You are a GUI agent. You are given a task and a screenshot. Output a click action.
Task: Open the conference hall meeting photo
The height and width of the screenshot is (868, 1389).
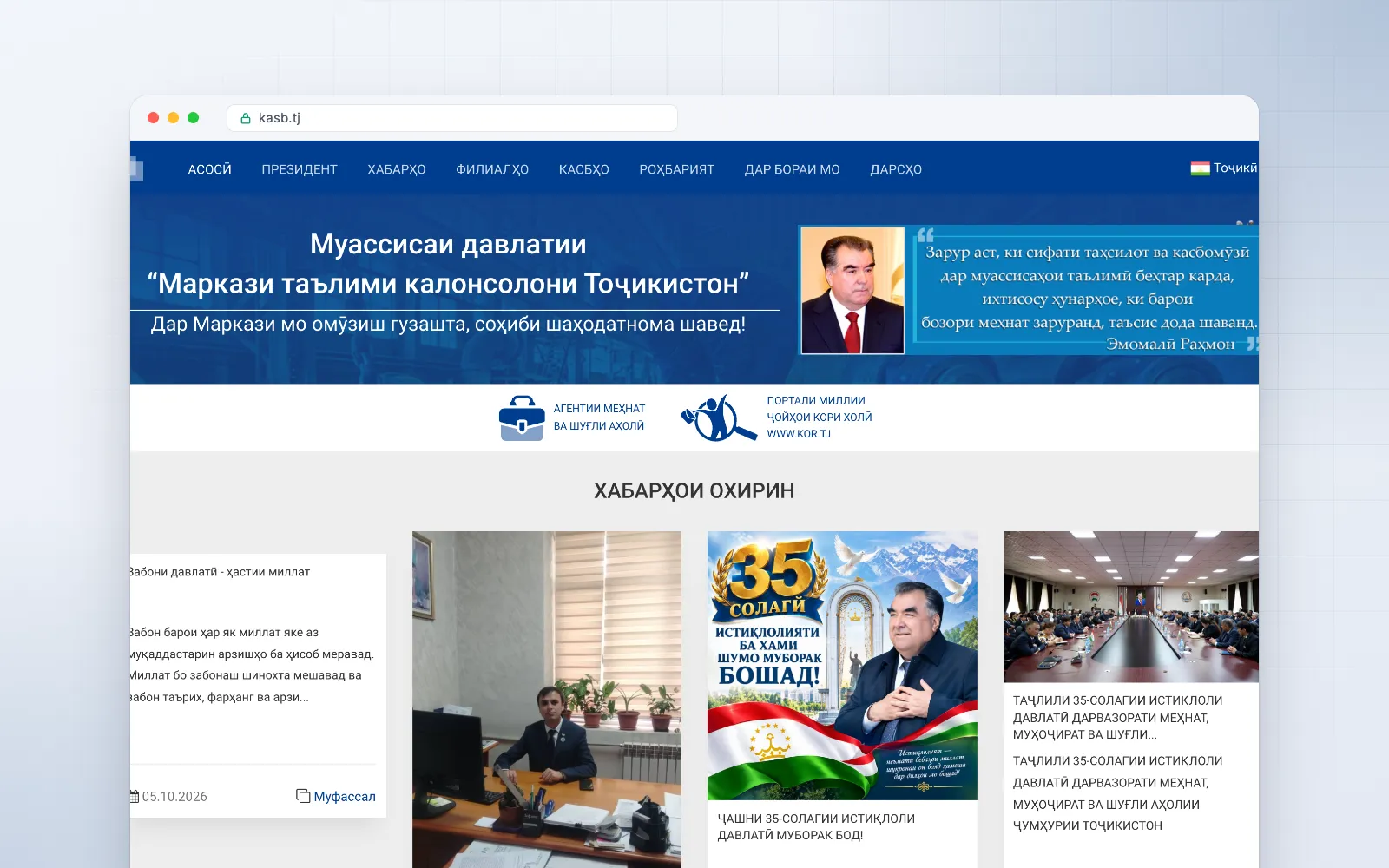[1131, 607]
